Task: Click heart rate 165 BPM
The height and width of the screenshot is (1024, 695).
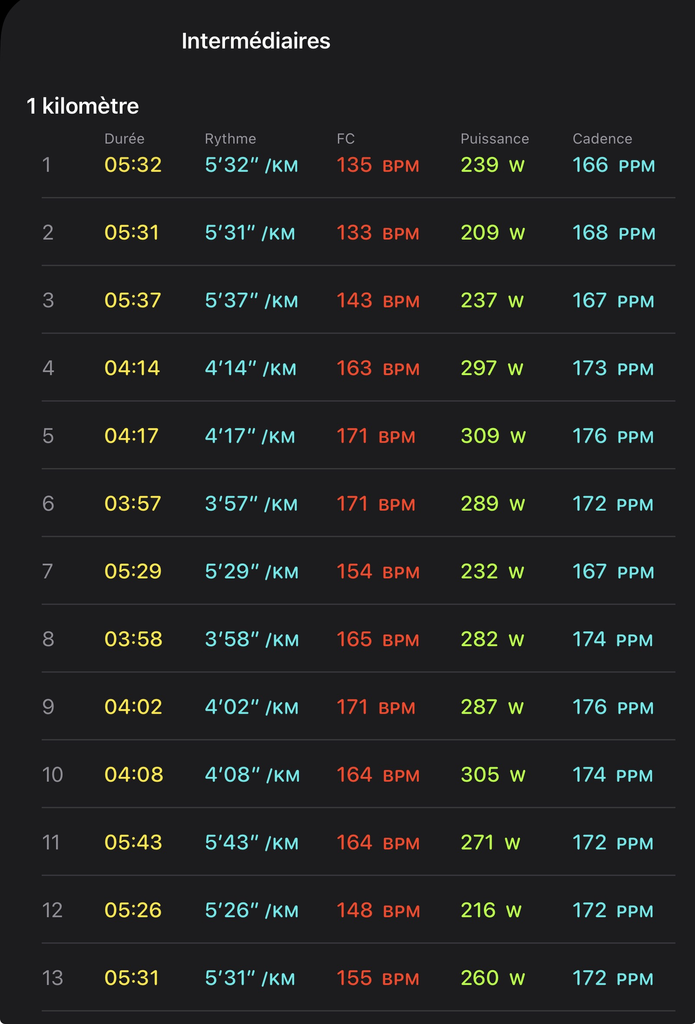Action: (378, 639)
